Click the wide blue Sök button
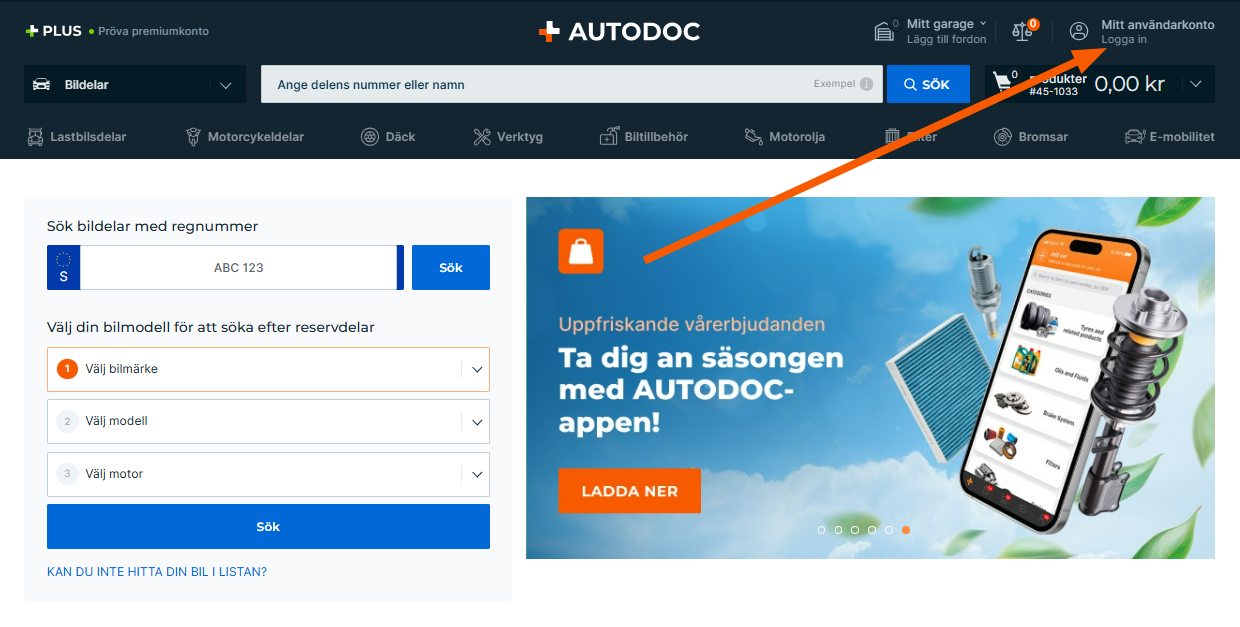 point(268,526)
